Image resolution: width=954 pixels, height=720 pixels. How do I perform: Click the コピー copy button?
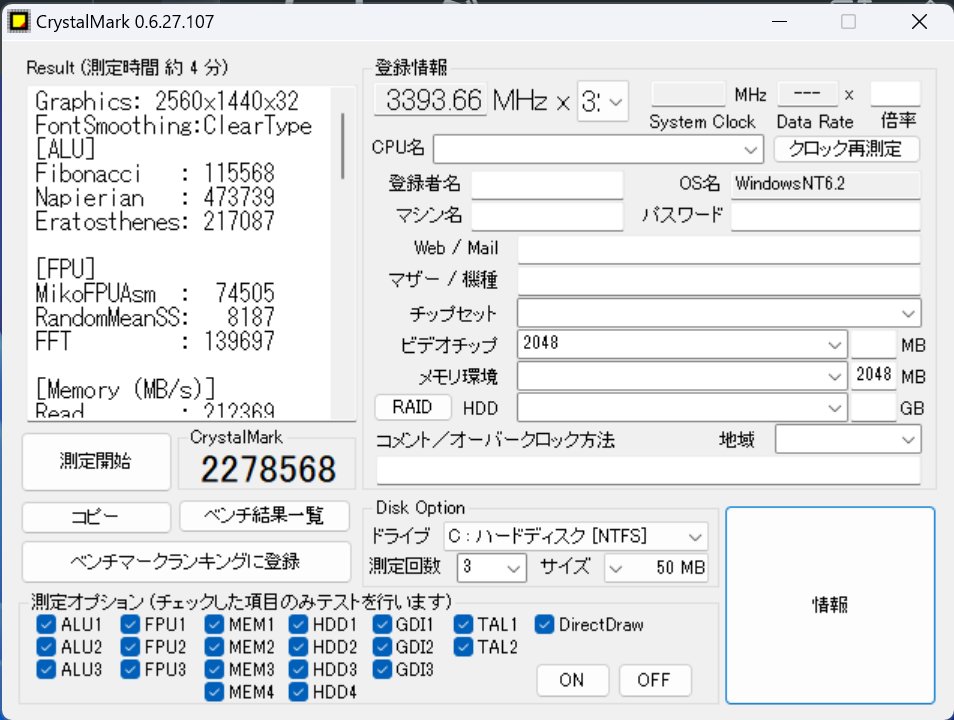[96, 517]
